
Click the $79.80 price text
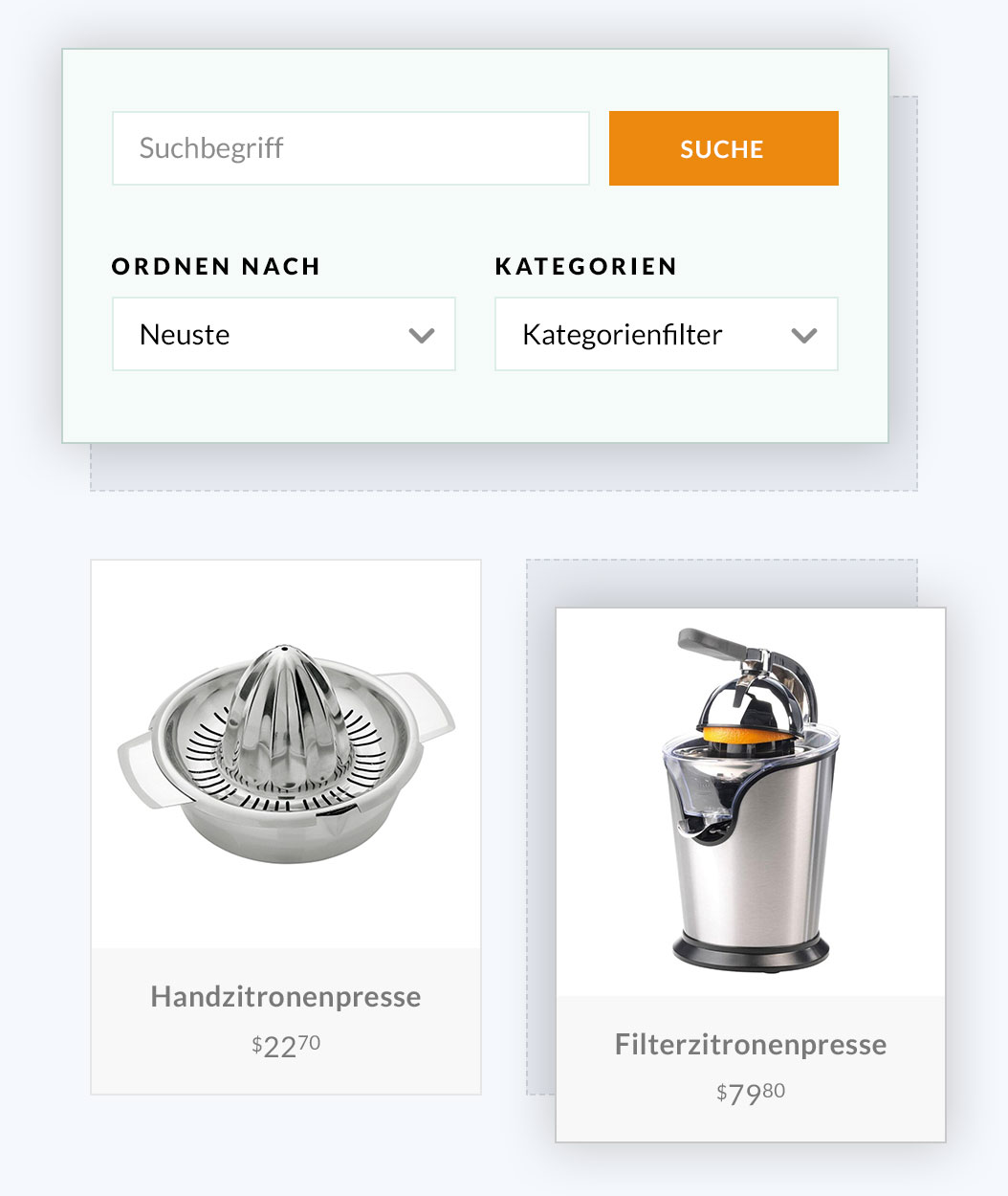751,1093
